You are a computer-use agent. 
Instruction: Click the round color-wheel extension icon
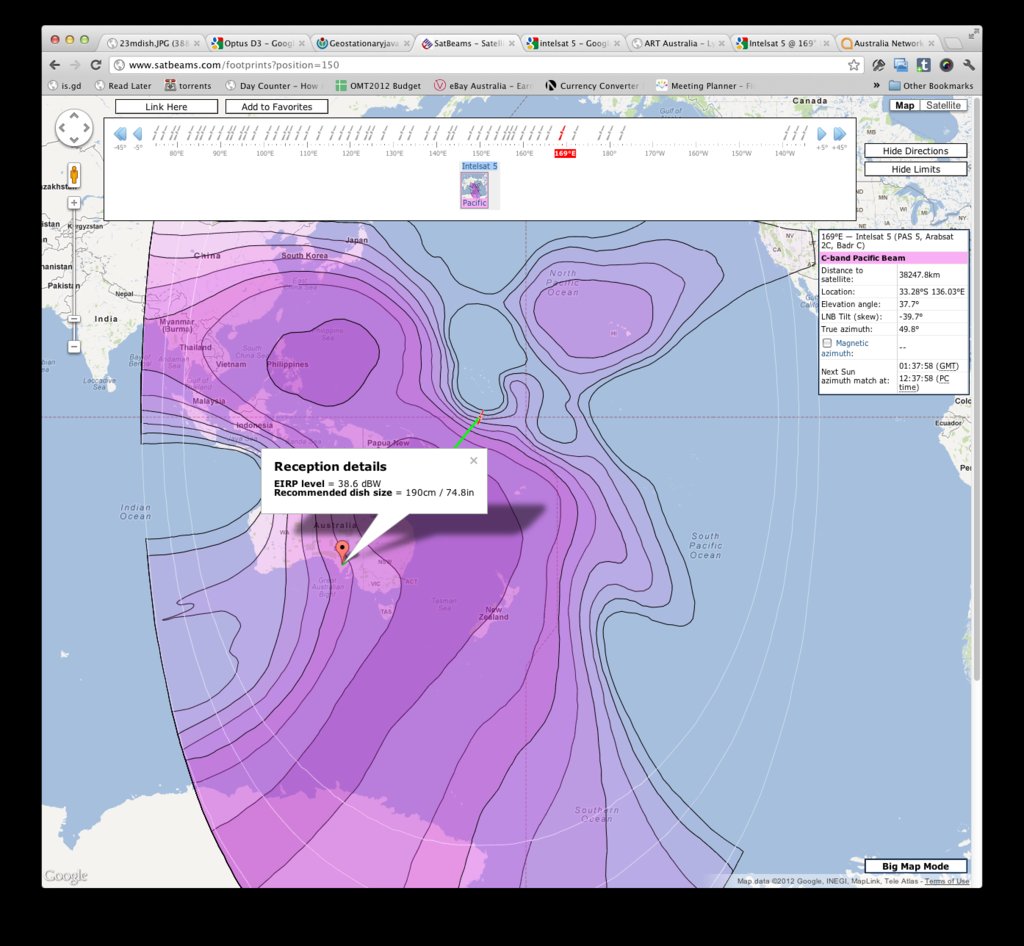click(x=946, y=65)
